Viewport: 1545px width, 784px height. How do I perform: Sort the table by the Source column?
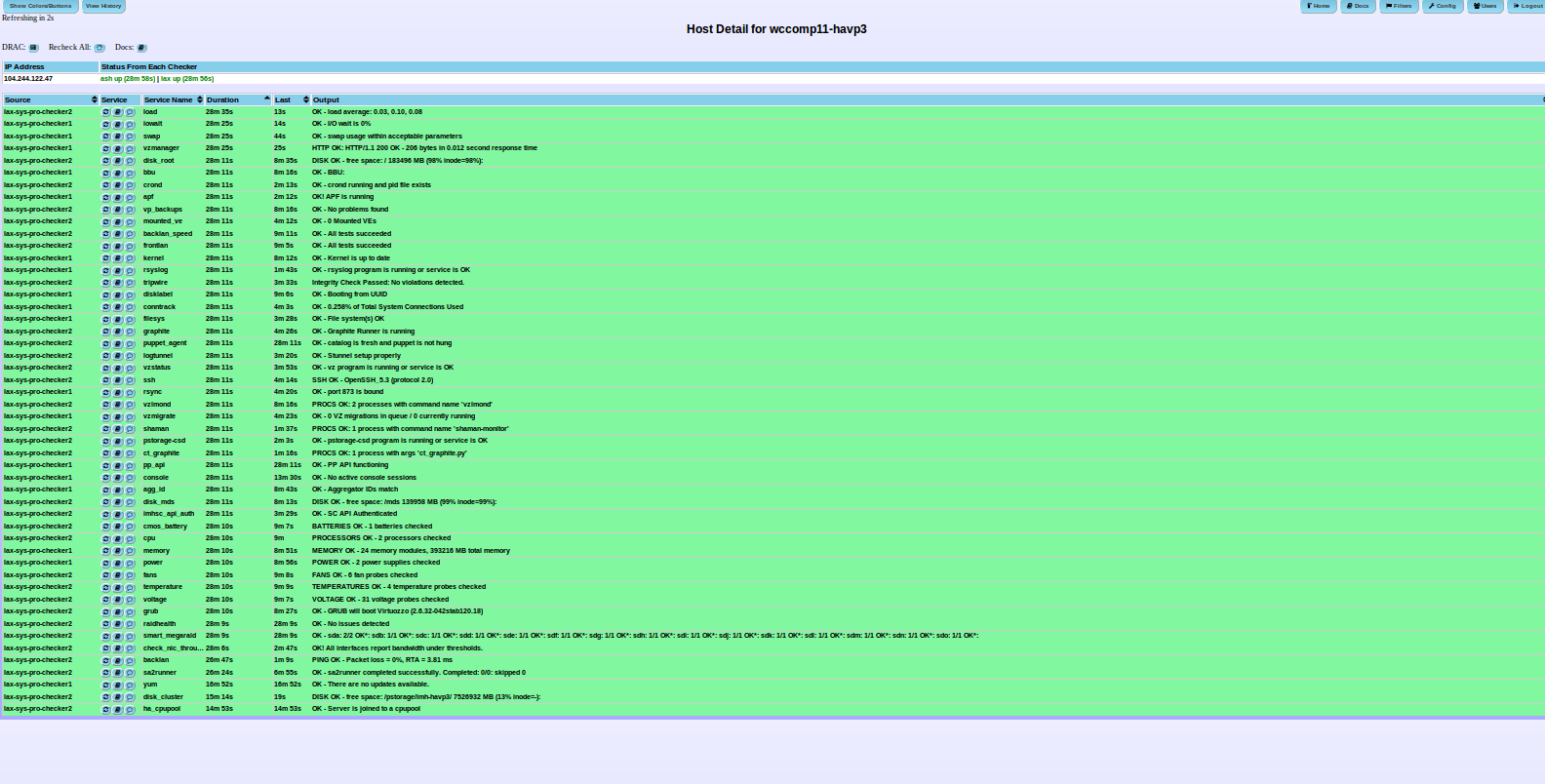[49, 99]
